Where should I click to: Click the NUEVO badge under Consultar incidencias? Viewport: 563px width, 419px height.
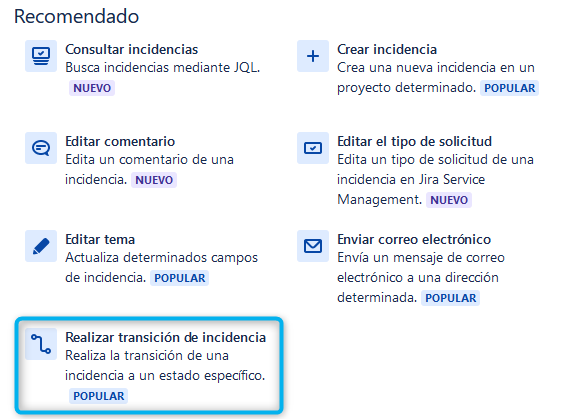pyautogui.click(x=92, y=88)
